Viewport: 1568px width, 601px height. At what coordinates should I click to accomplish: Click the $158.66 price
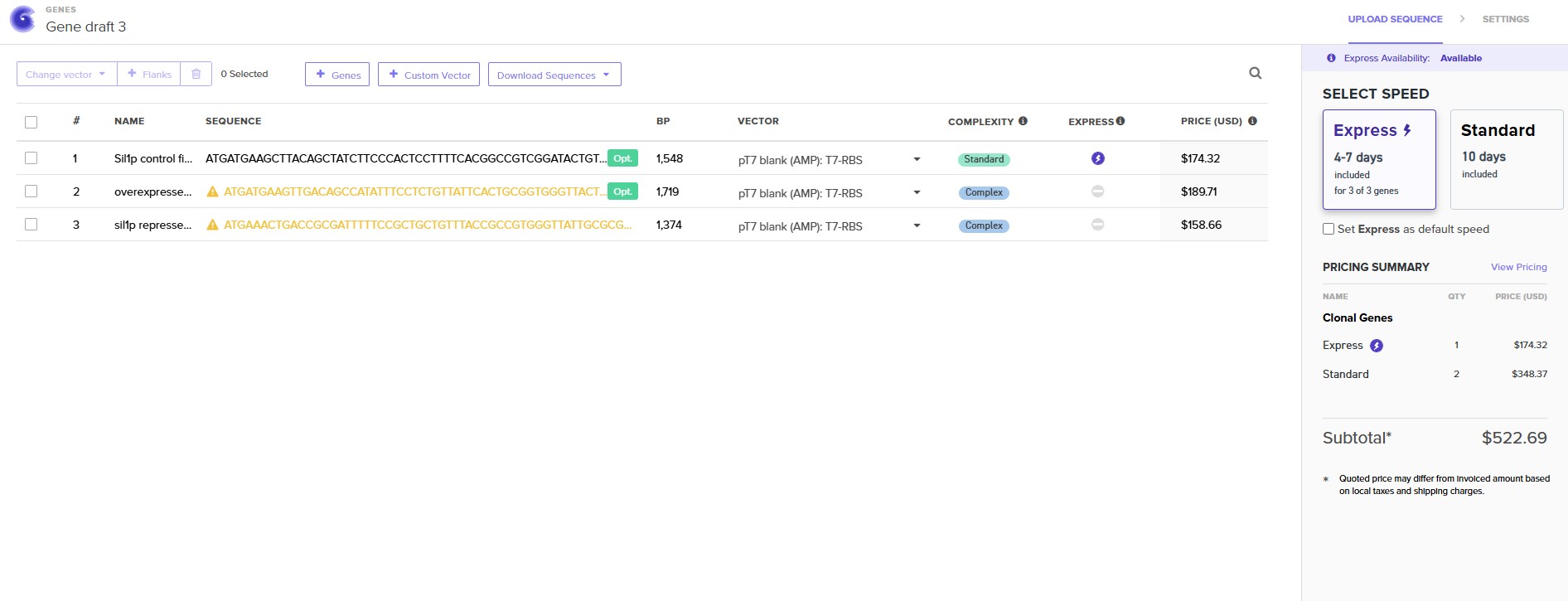coord(1201,225)
